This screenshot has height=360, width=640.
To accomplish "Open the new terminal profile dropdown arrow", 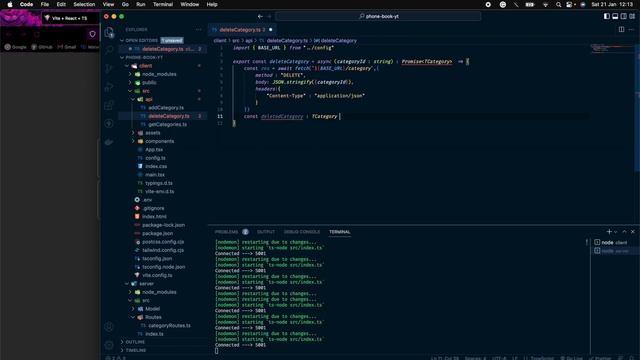I will point(616,232).
